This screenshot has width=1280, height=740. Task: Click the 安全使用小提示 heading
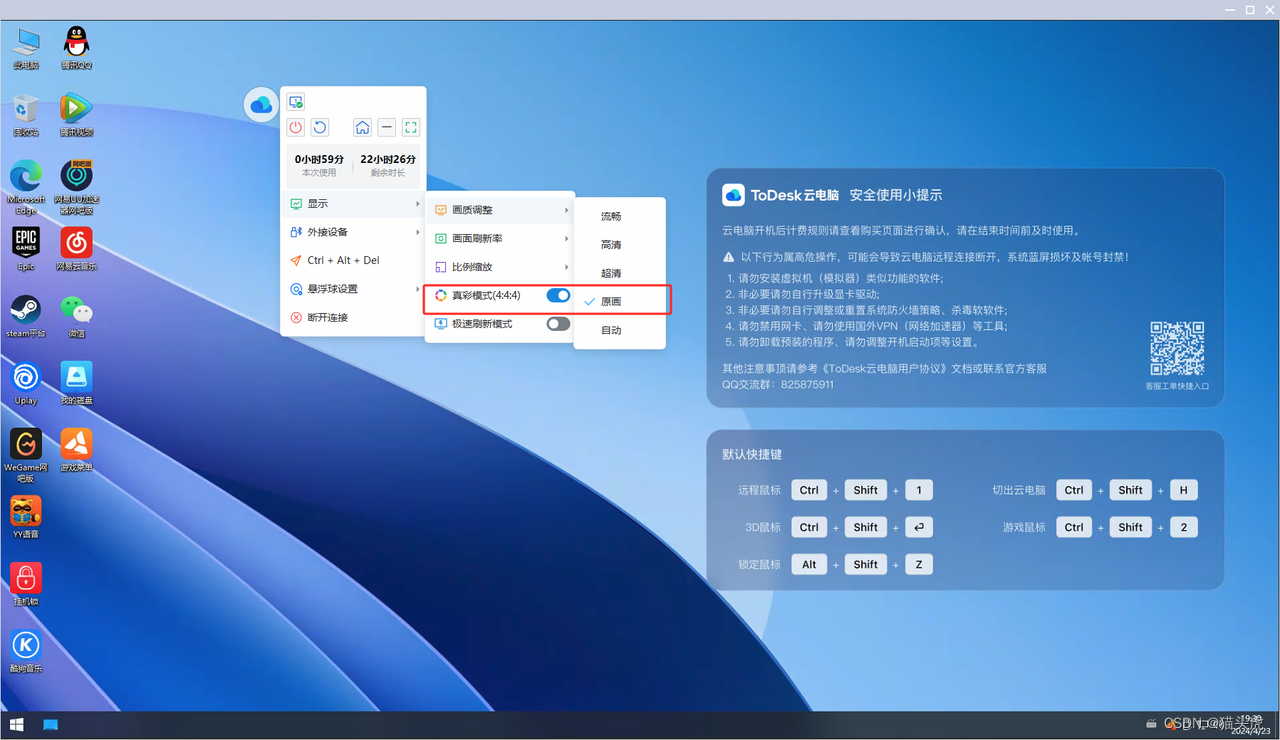896,195
